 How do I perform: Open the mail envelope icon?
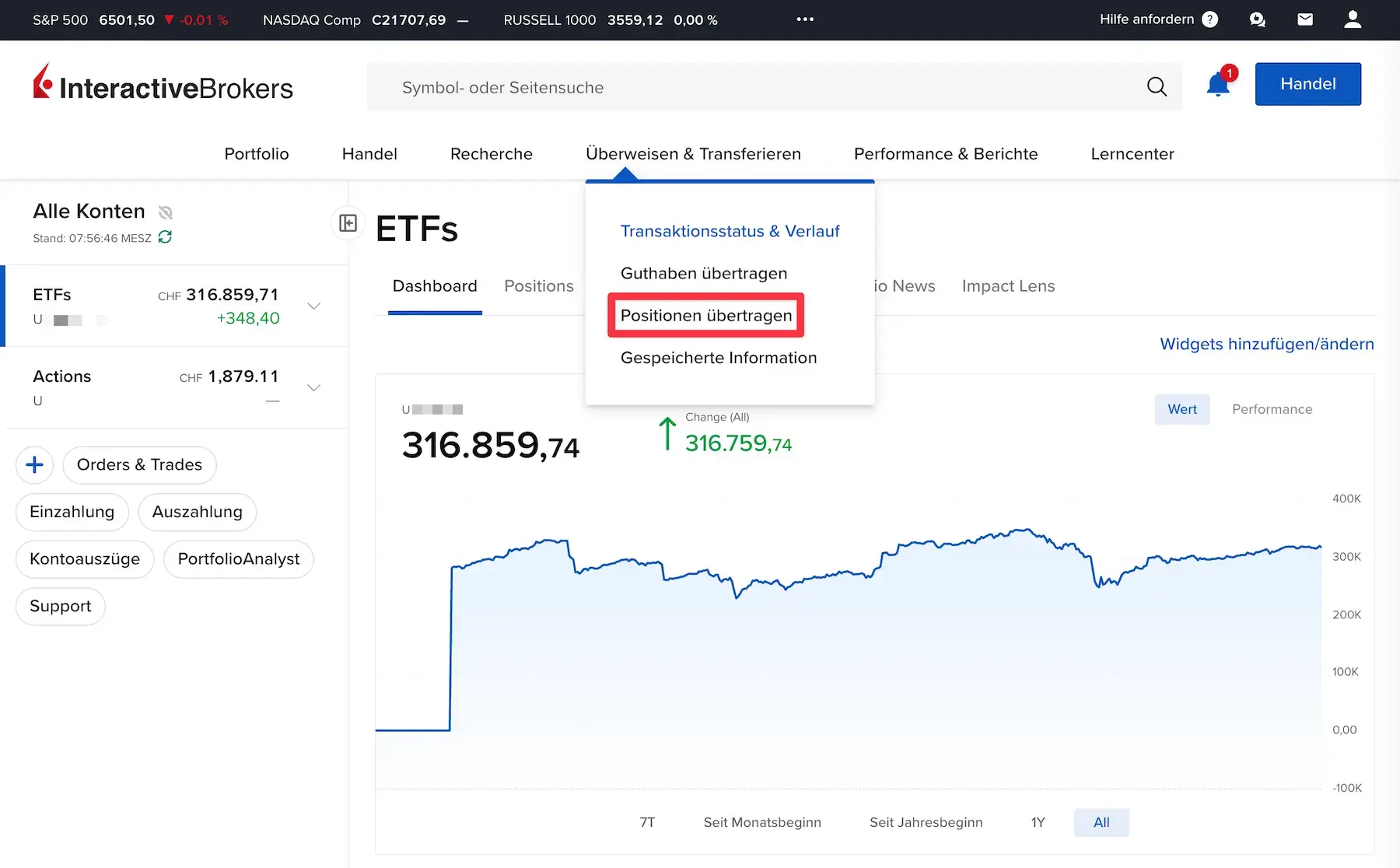pyautogui.click(x=1305, y=19)
